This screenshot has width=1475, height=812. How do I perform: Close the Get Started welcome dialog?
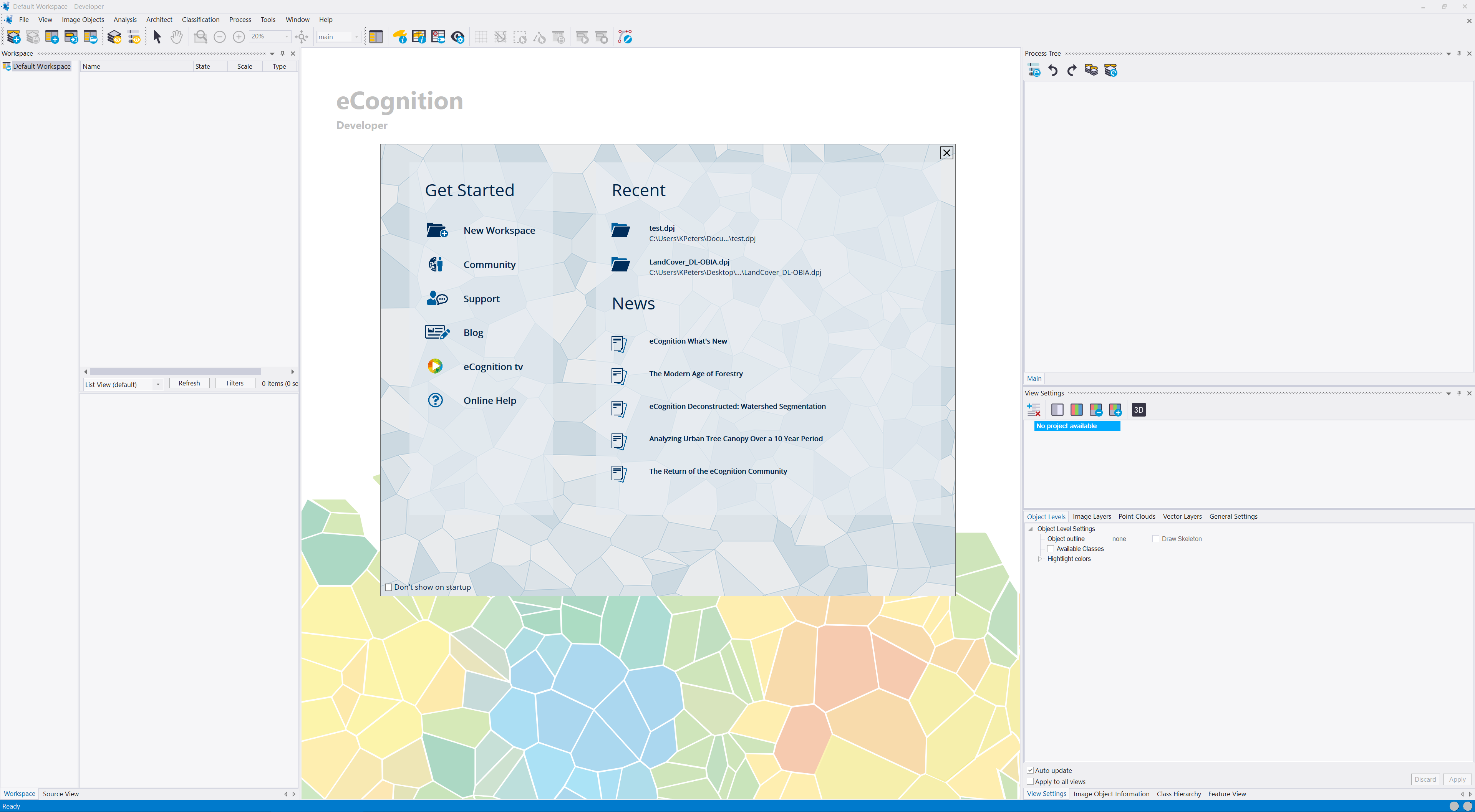(946, 153)
